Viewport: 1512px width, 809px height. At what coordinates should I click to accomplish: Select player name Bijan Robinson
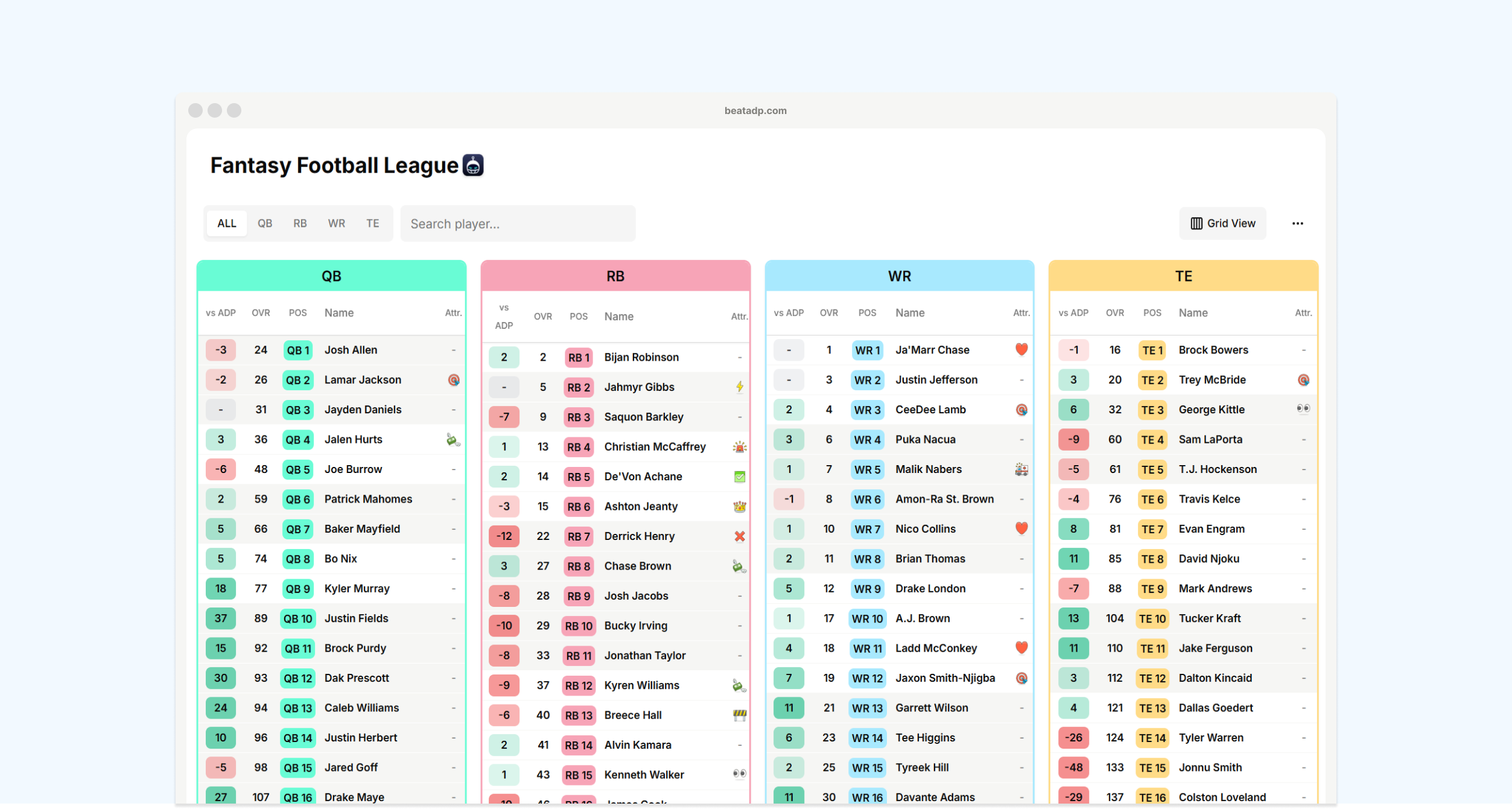point(641,358)
